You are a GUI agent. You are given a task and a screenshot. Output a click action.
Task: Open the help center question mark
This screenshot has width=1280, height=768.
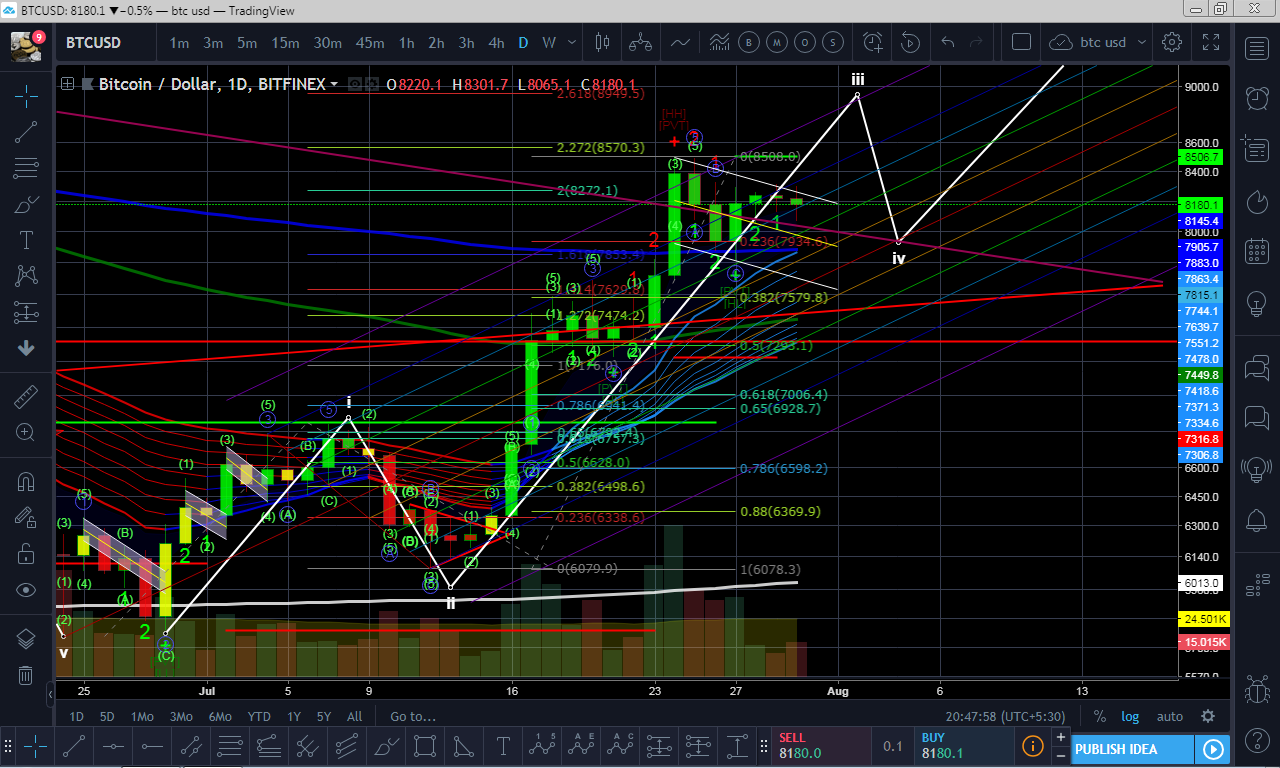1257,741
